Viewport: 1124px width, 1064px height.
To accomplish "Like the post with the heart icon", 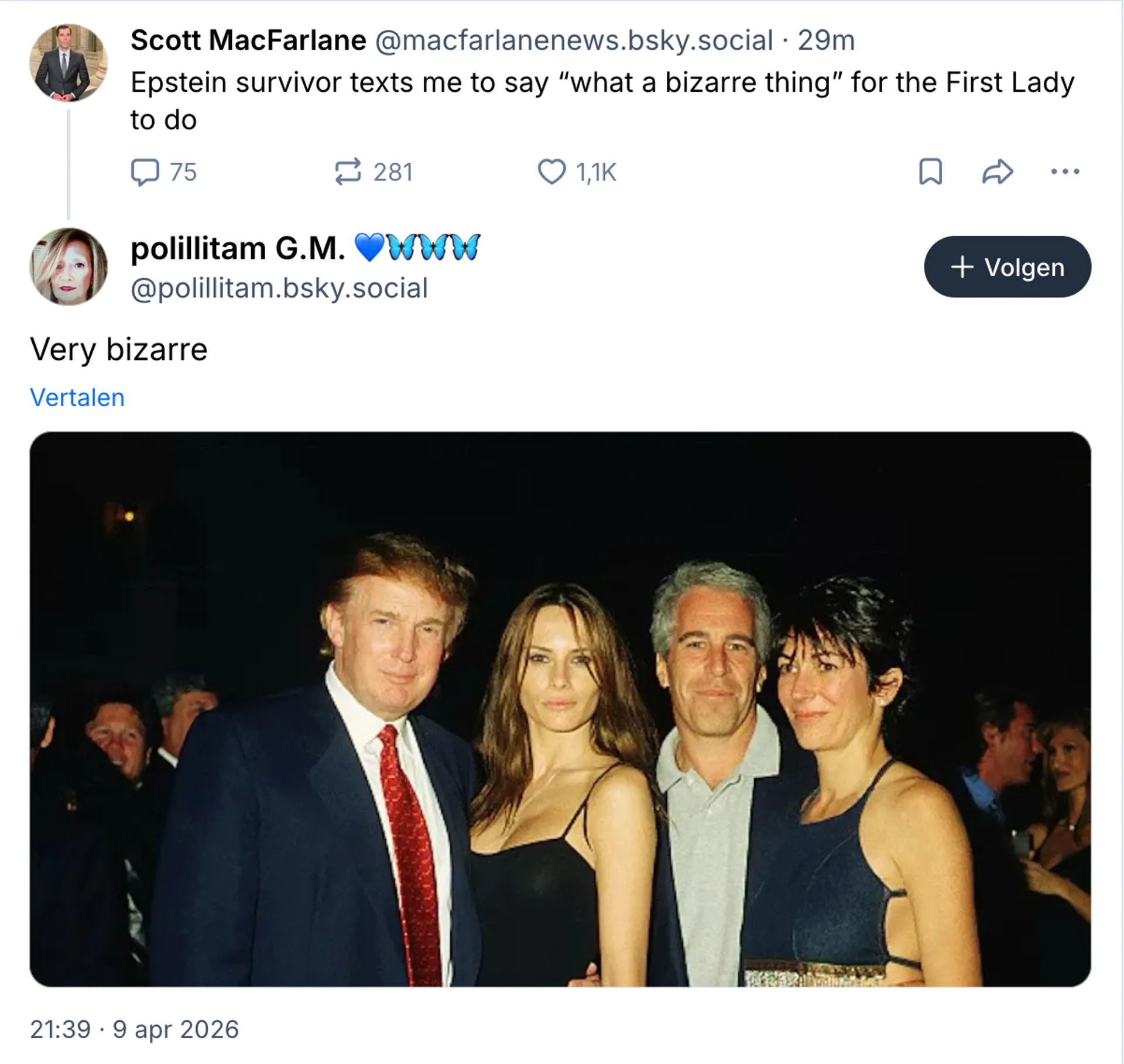I will coord(551,172).
